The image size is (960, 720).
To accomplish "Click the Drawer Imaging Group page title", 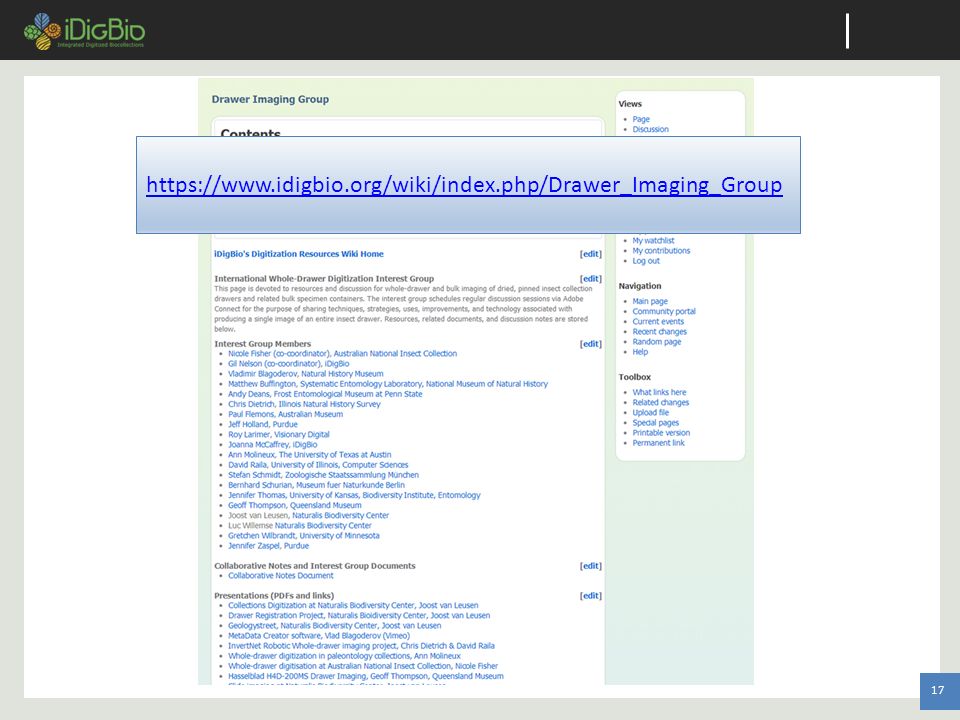I will pyautogui.click(x=270, y=99).
